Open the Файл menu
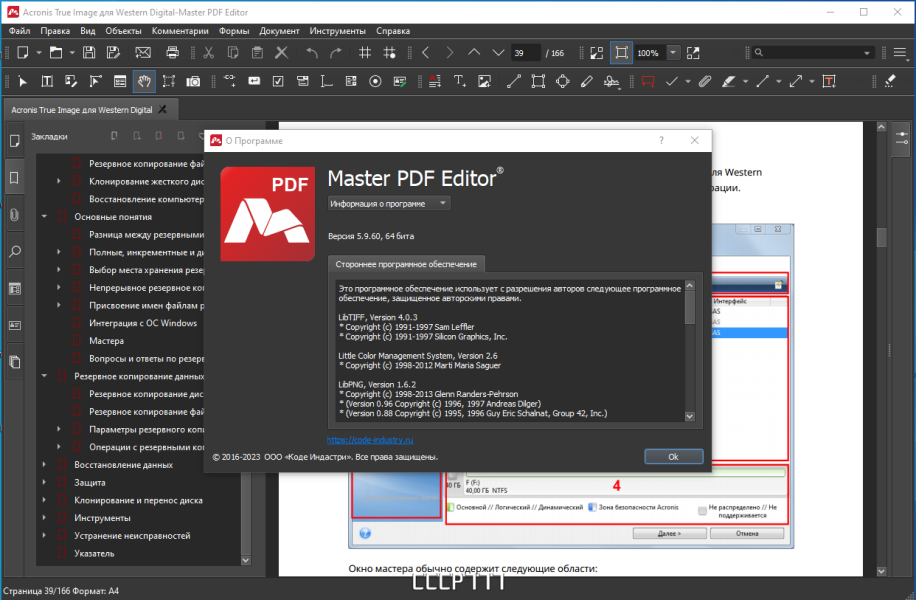 coord(20,31)
